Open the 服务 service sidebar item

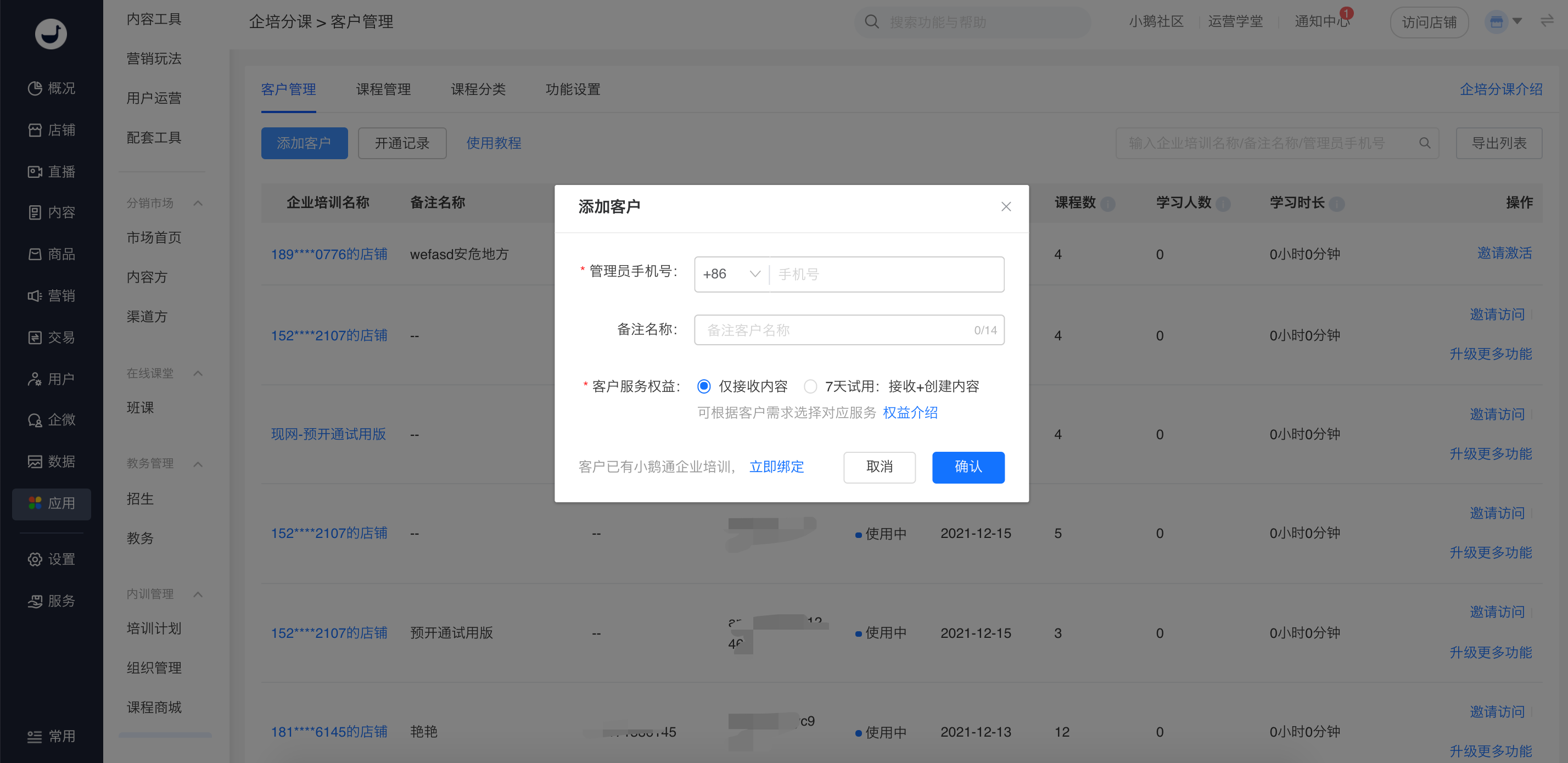(51, 601)
